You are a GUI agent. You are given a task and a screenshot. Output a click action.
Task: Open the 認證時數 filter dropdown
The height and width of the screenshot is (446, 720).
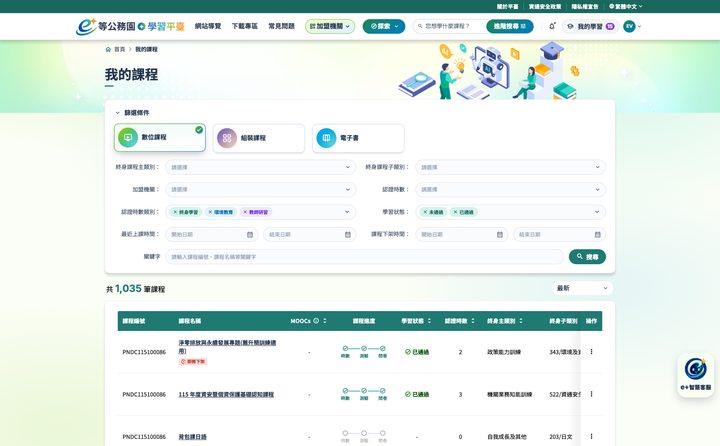[x=510, y=189]
